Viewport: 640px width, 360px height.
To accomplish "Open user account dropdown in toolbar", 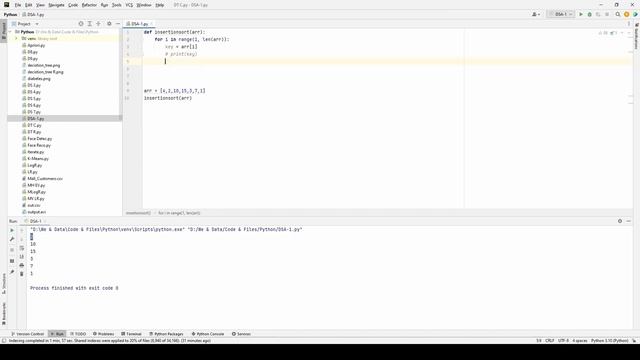I will click(x=536, y=14).
